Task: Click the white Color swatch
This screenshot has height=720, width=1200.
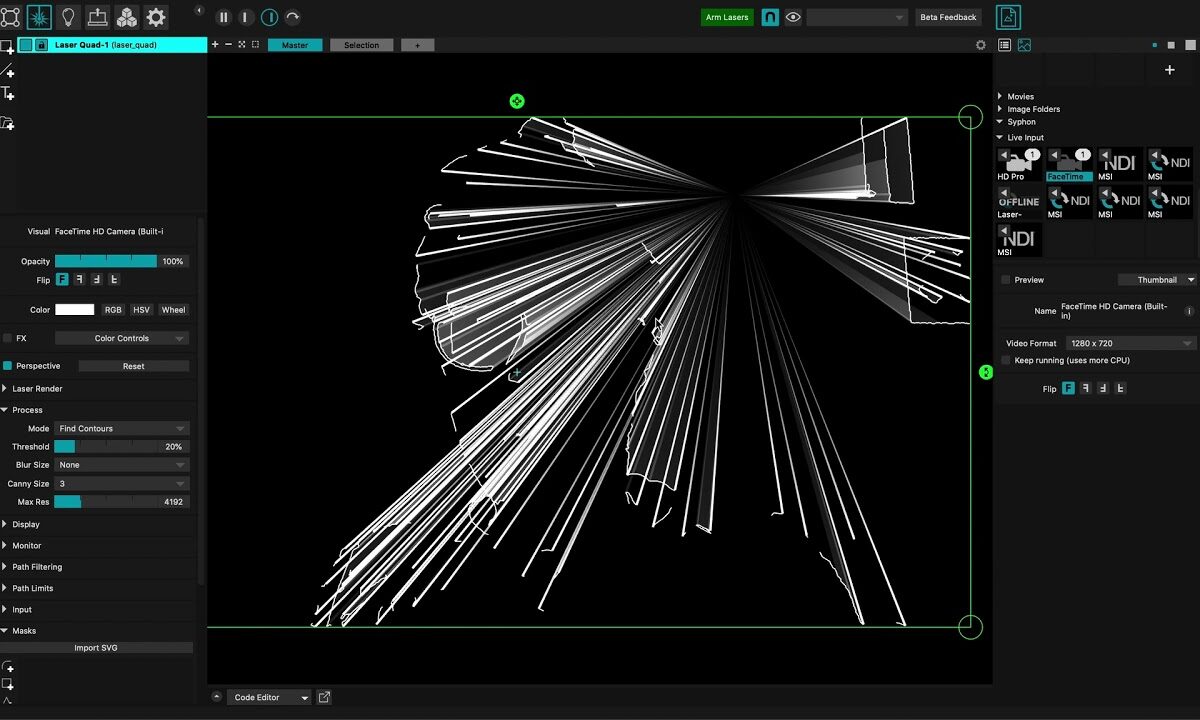Action: click(x=75, y=310)
